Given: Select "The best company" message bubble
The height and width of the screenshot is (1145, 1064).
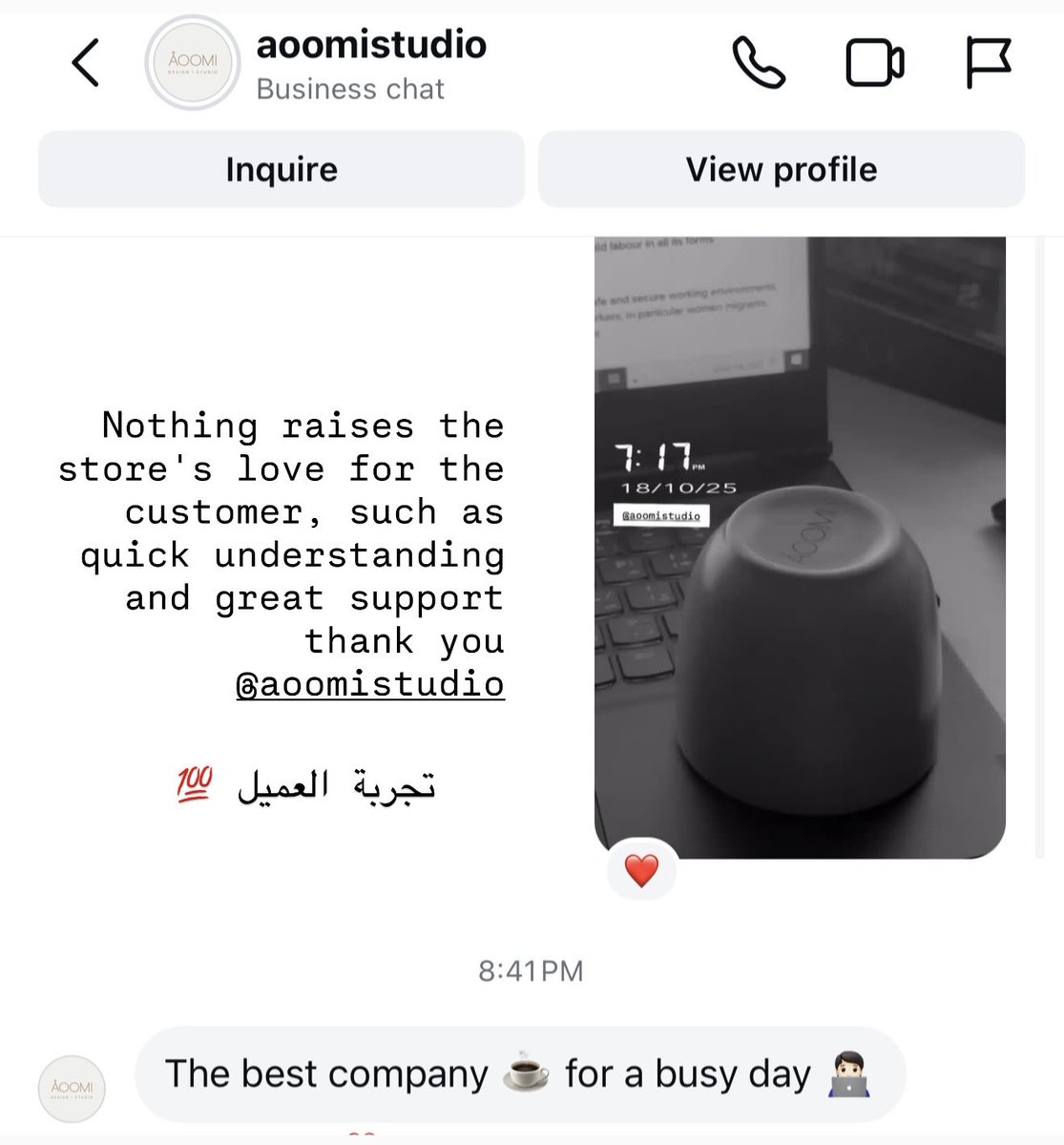Looking at the screenshot, I should click(x=520, y=1074).
